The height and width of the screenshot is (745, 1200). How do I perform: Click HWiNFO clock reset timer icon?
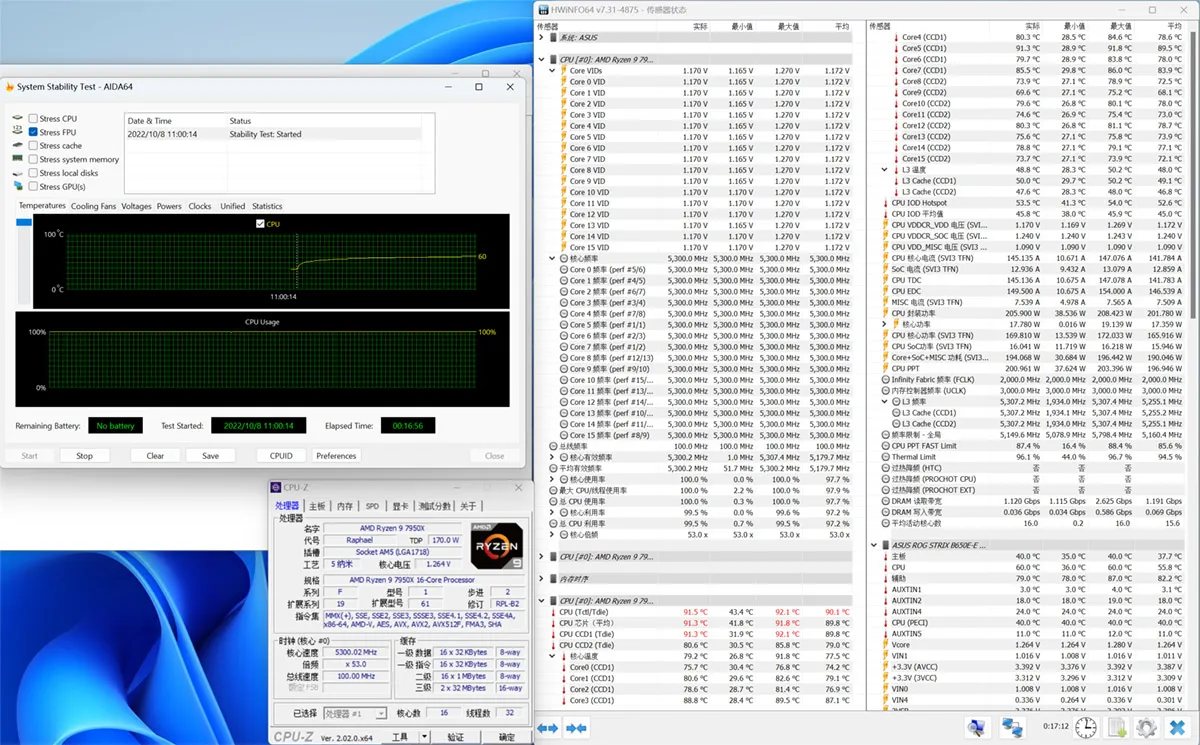[x=1086, y=728]
